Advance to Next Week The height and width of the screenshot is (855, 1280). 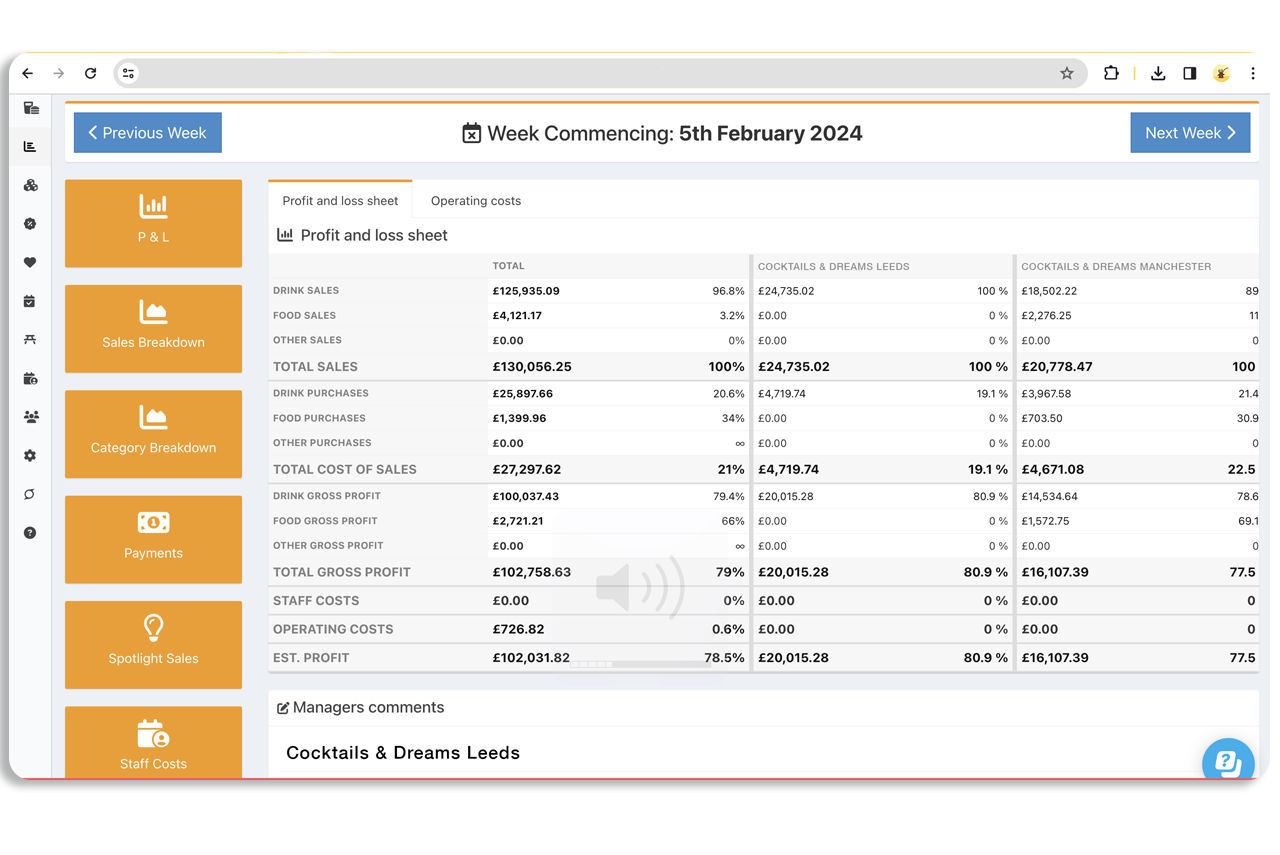click(x=1190, y=133)
